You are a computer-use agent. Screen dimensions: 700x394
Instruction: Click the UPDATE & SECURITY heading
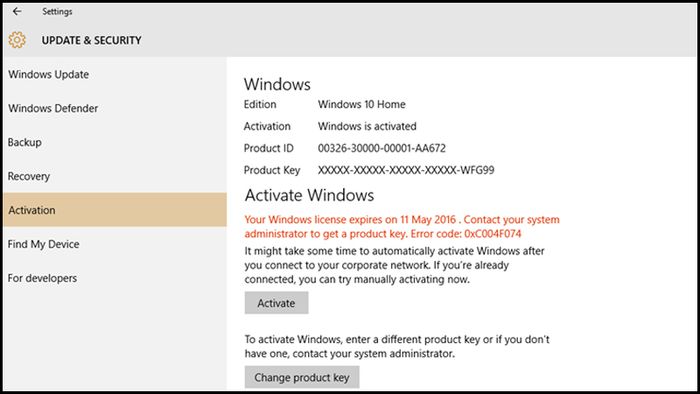coord(92,40)
